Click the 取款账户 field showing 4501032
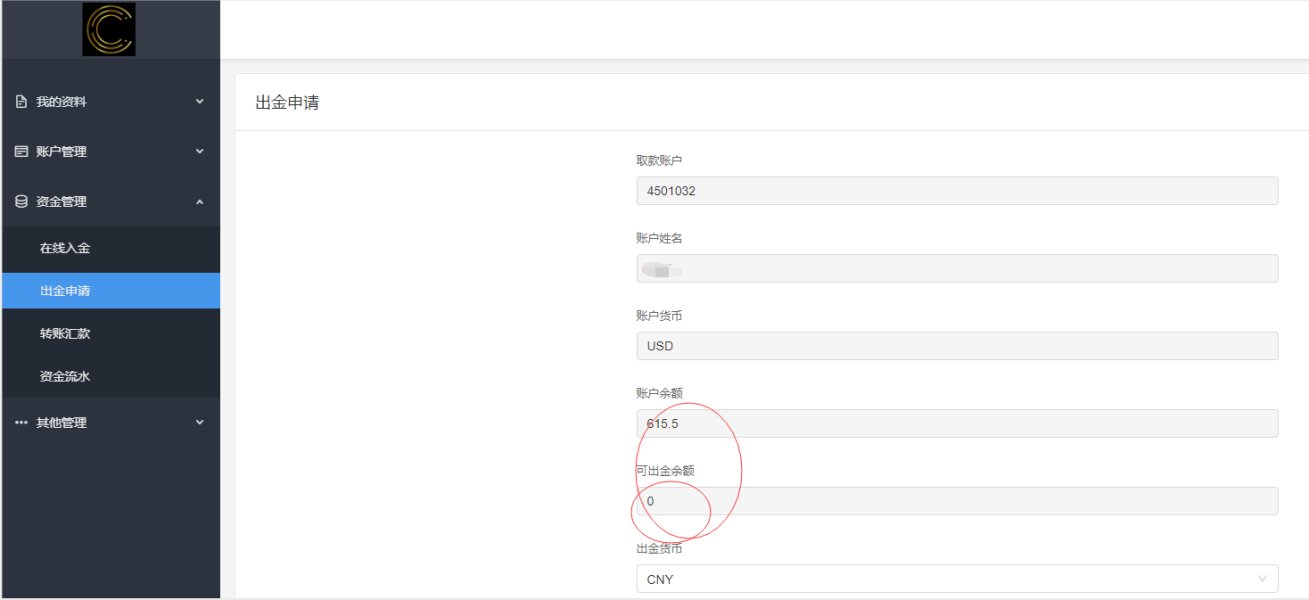 (957, 191)
